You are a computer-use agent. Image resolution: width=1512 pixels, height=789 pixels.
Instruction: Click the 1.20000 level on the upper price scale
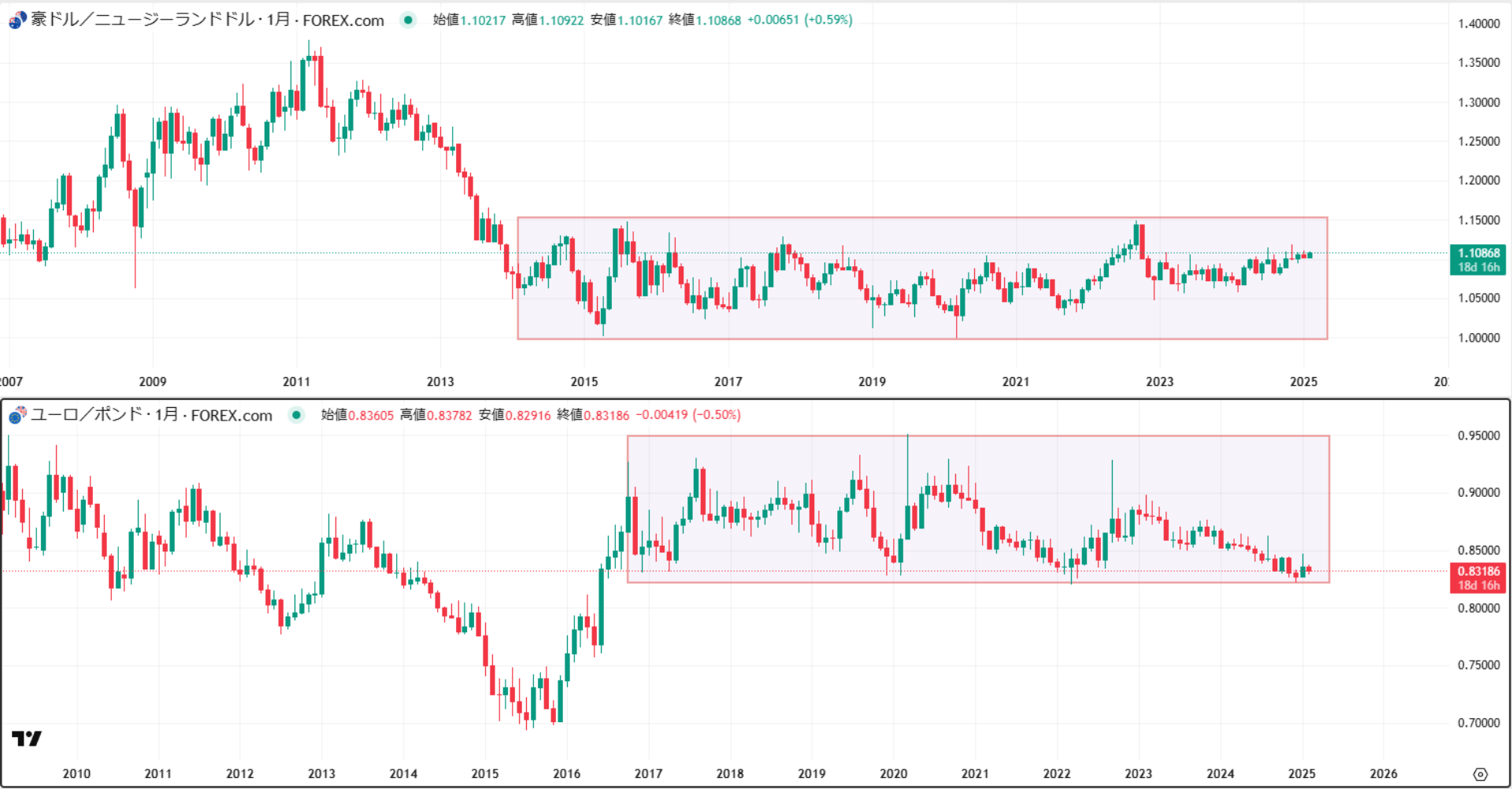1478,180
